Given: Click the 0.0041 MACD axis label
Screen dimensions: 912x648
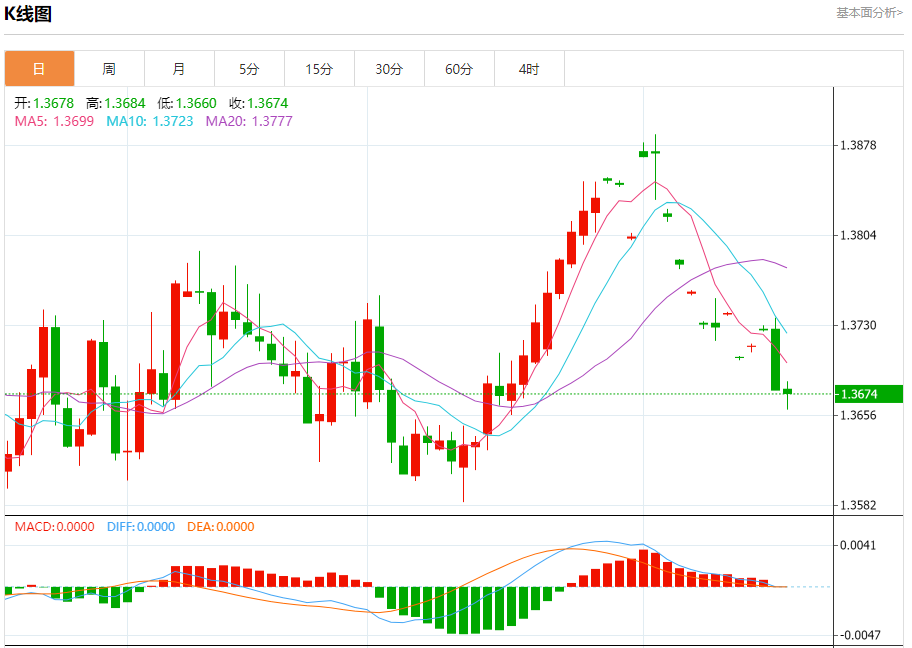Looking at the screenshot, I should [x=858, y=546].
